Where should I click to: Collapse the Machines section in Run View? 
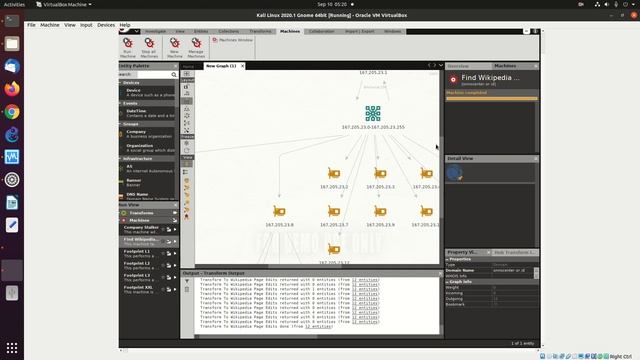click(x=175, y=220)
